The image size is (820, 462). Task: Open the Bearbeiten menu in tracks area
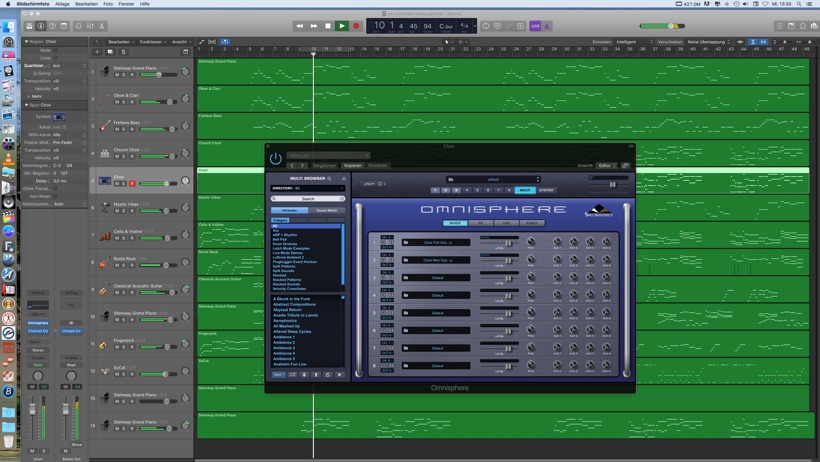[x=121, y=42]
